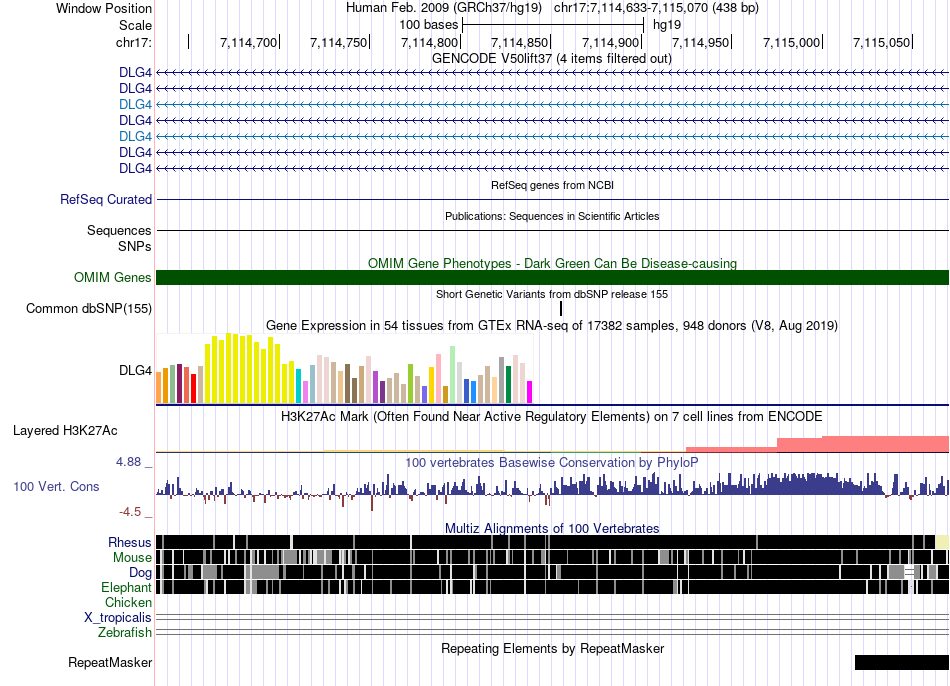Click the OMIM Genes track label

point(113,278)
